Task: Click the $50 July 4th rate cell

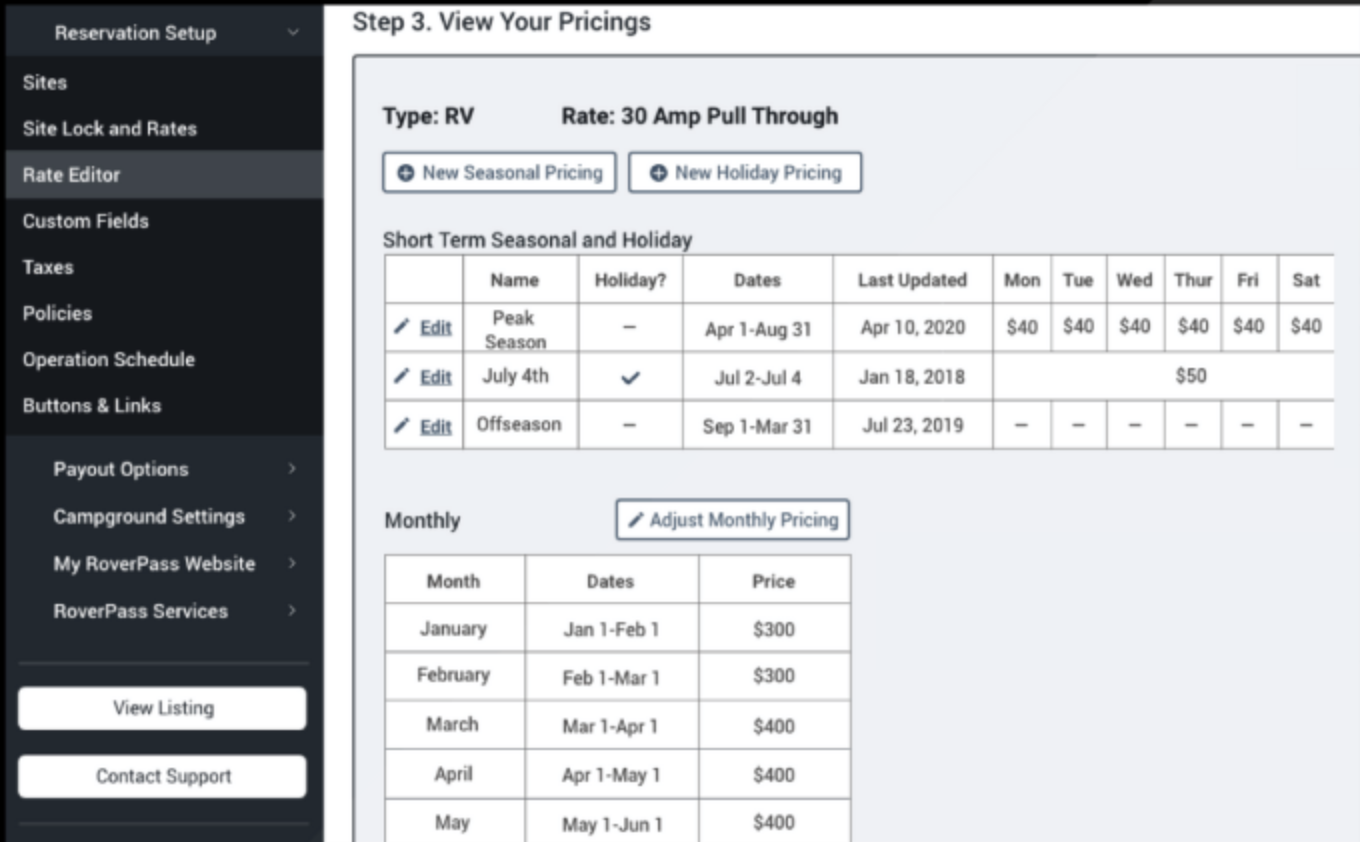Action: click(1190, 376)
